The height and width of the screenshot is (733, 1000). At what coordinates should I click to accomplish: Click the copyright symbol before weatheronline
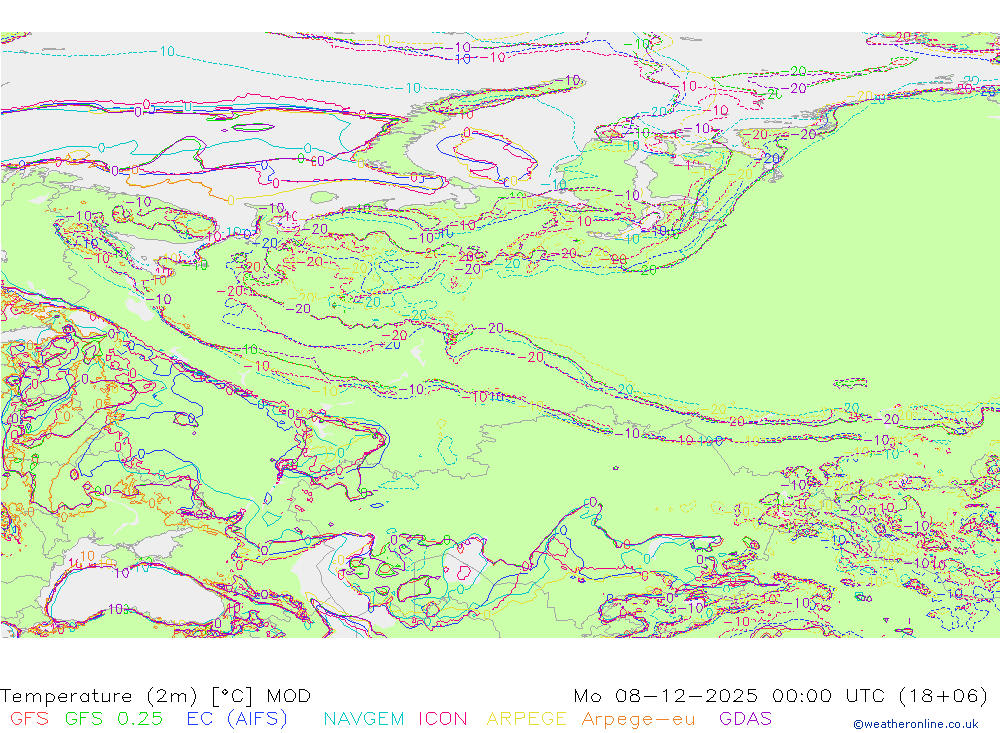pyautogui.click(x=858, y=724)
